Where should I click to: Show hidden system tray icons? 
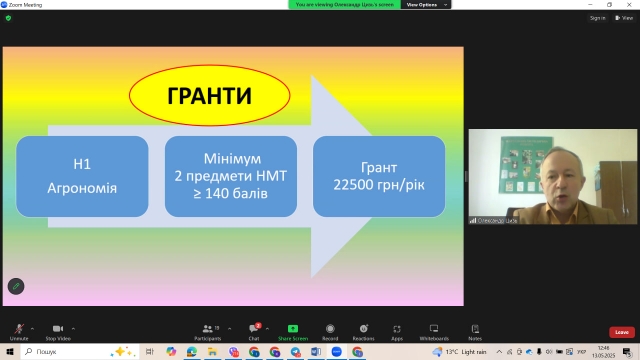[x=499, y=351]
